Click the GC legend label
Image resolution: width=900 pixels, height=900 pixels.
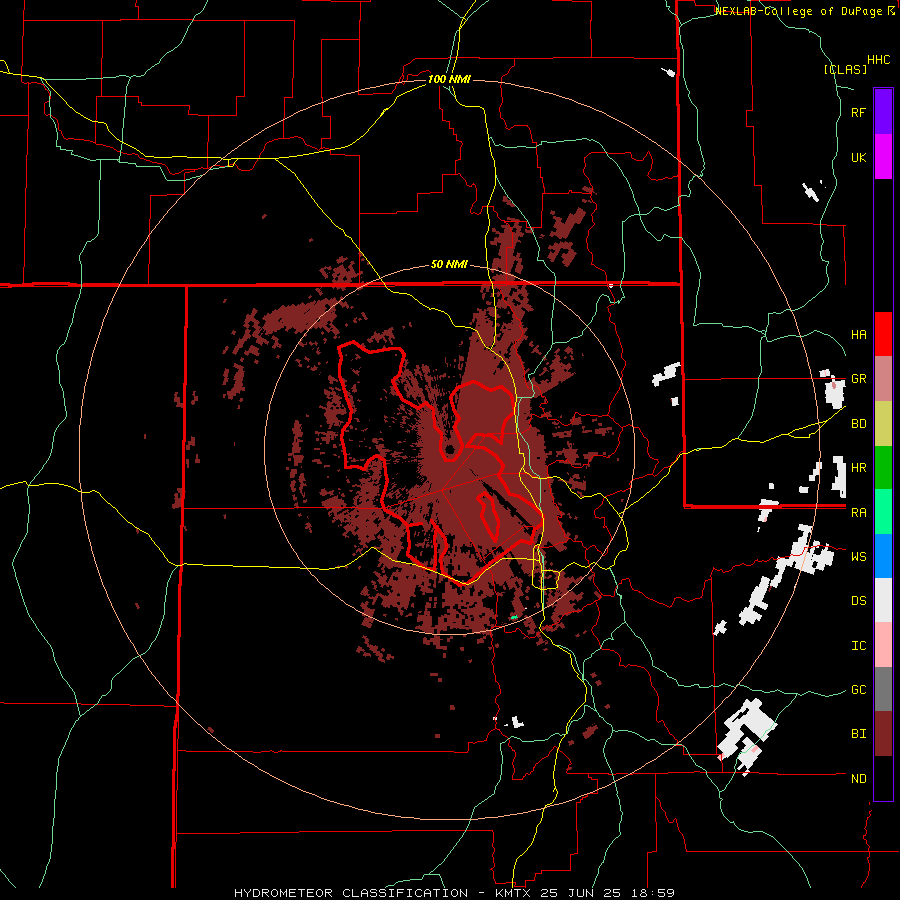(859, 689)
